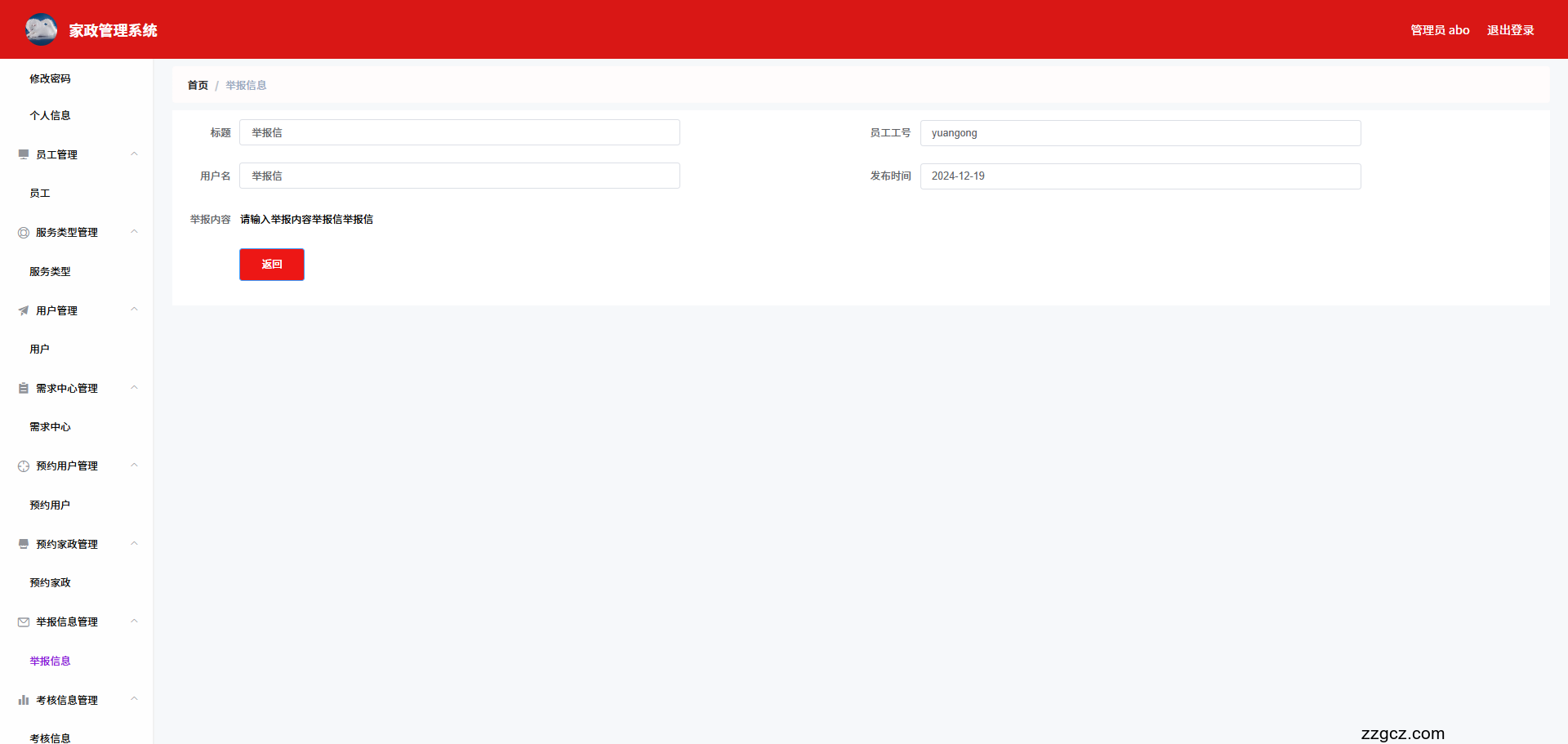Open the 举报信息 sidebar item

[x=50, y=661]
